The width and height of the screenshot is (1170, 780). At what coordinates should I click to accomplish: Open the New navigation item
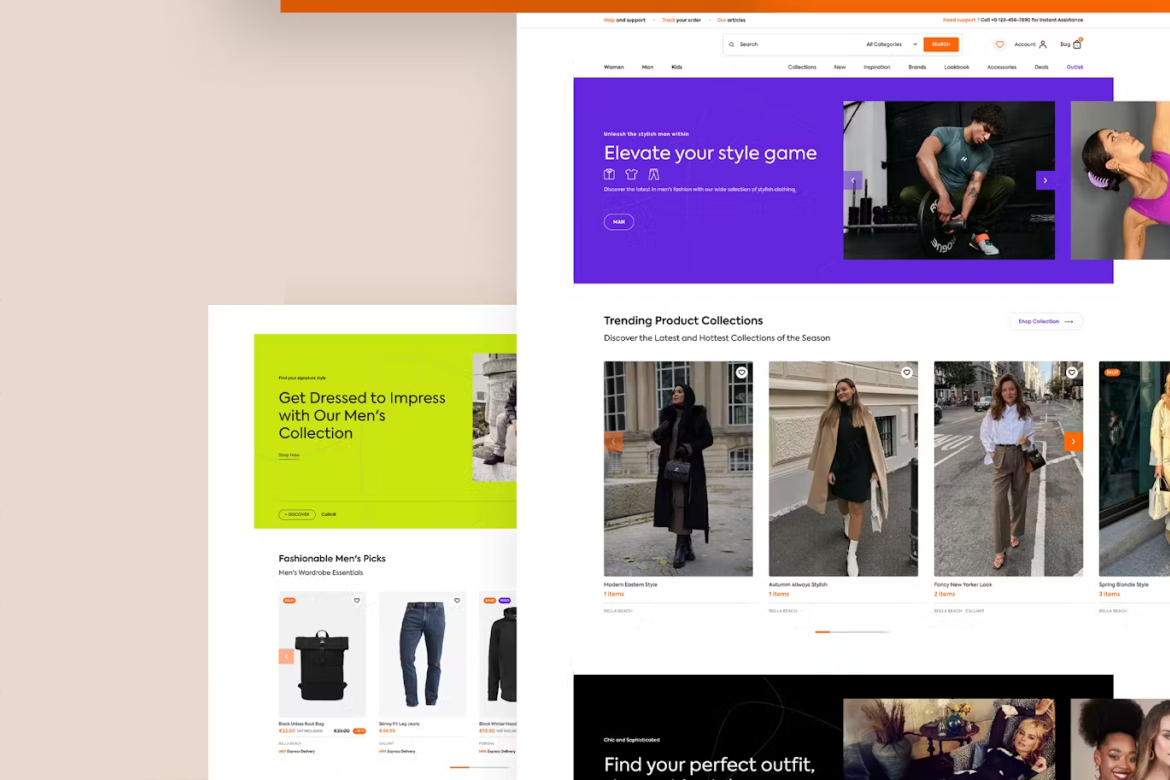[840, 67]
